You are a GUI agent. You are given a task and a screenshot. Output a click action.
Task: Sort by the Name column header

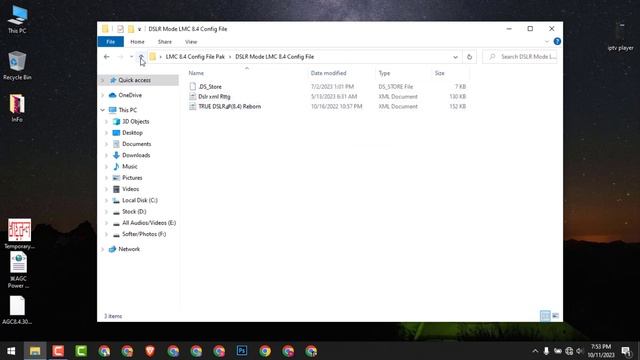[x=196, y=73]
